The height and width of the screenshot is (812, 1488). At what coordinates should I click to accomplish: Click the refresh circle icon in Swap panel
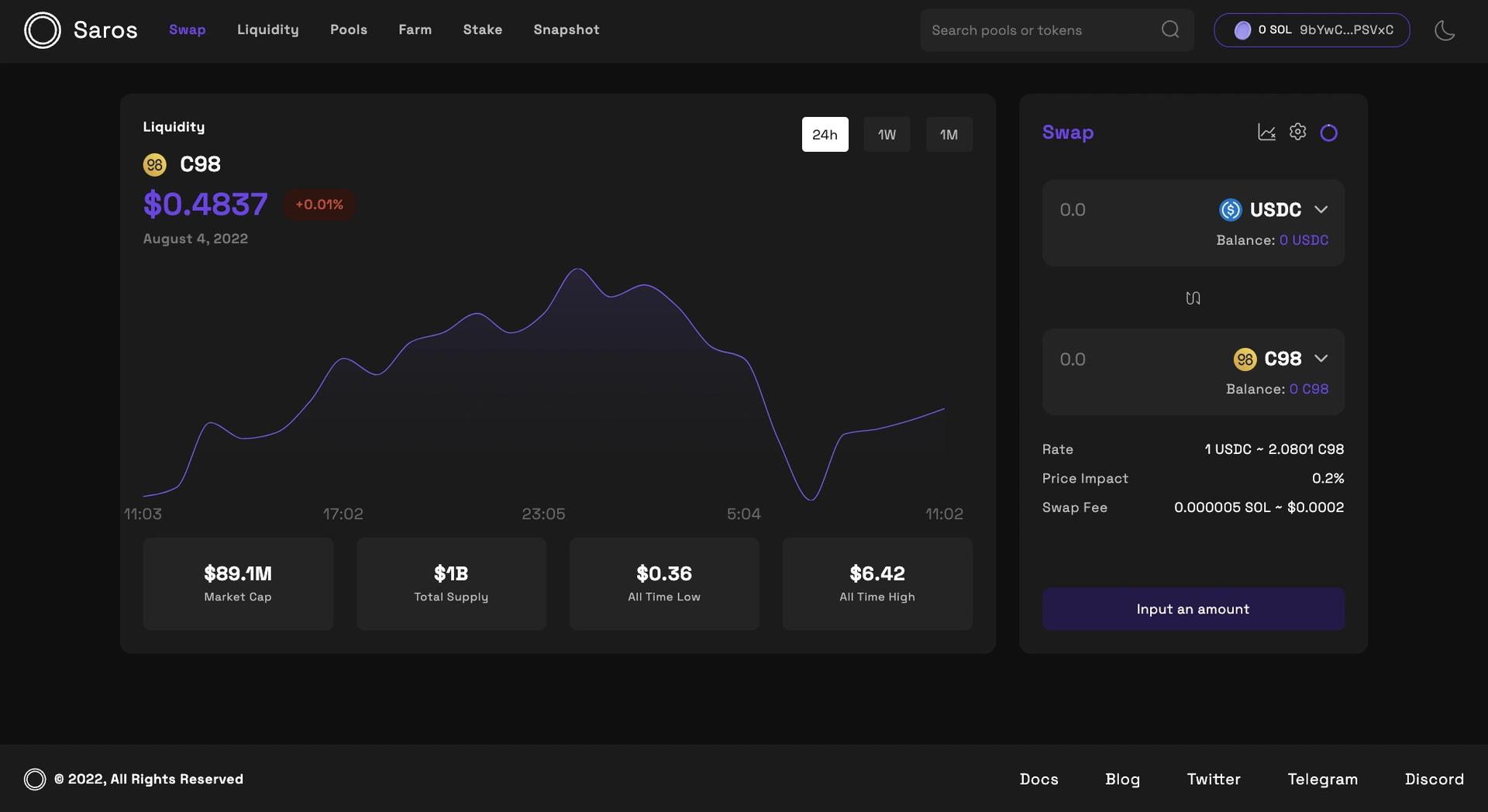point(1328,132)
